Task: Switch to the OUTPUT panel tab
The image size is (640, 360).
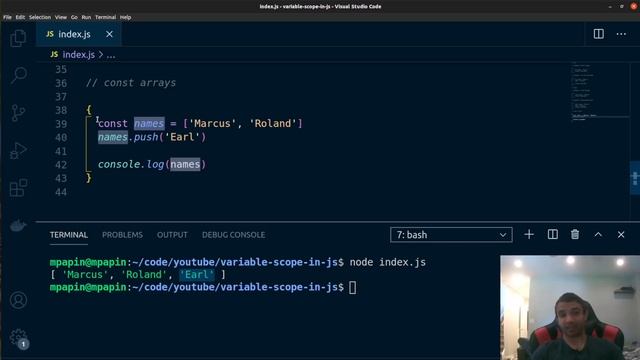Action: 172,235
